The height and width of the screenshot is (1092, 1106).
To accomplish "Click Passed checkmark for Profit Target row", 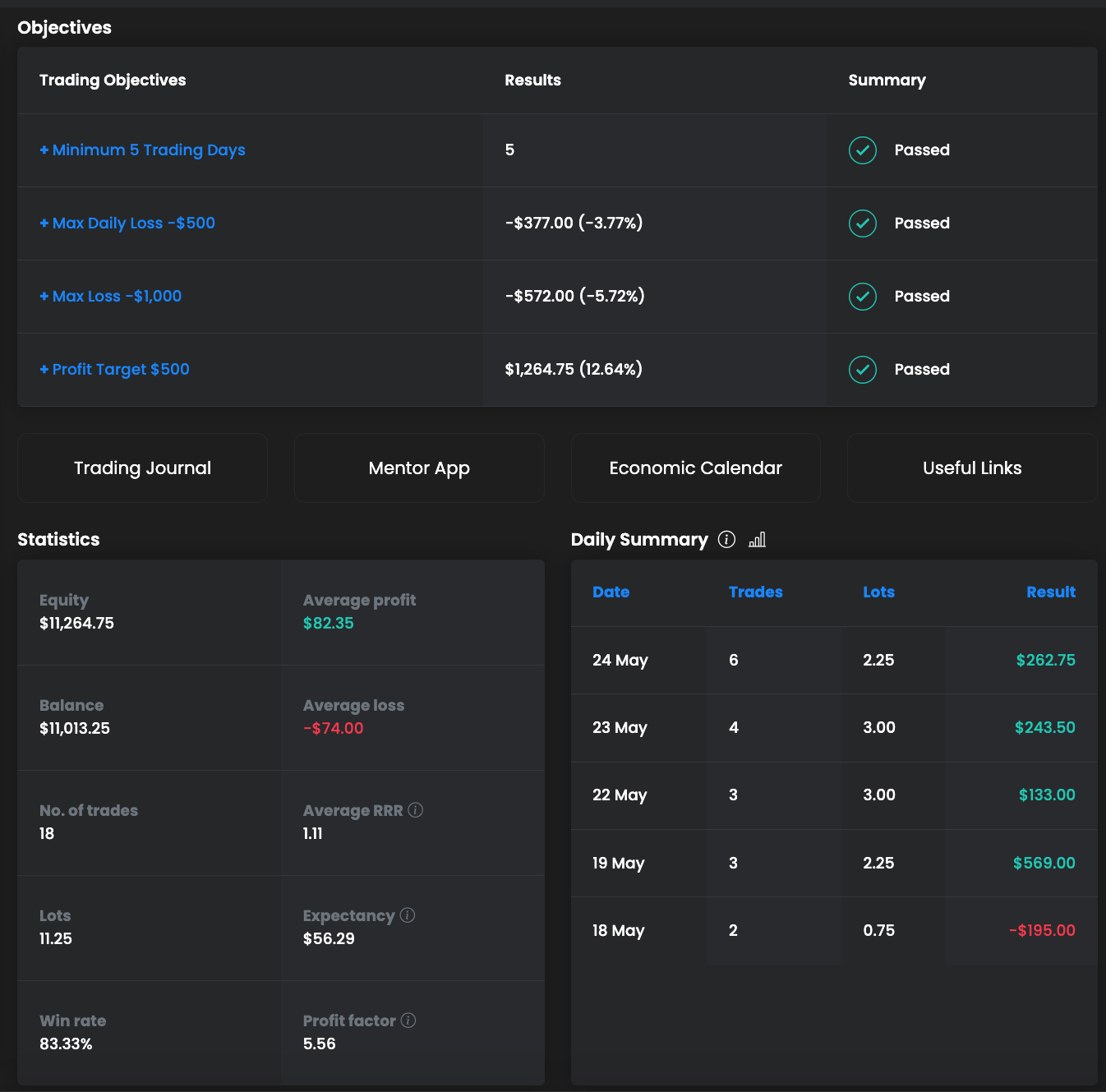I will (x=863, y=370).
